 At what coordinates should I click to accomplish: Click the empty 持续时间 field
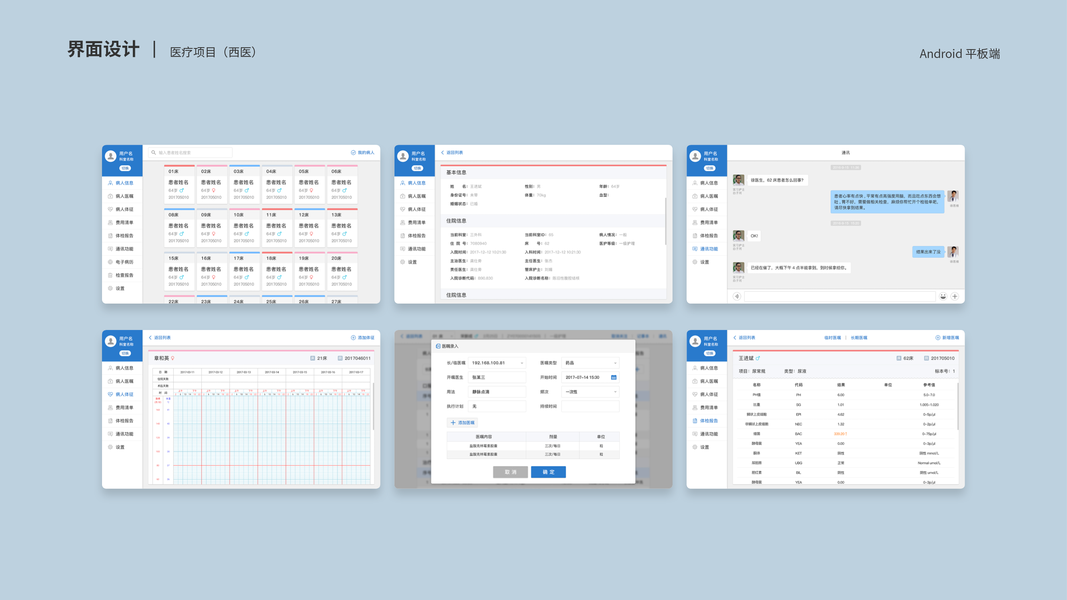[x=590, y=406]
